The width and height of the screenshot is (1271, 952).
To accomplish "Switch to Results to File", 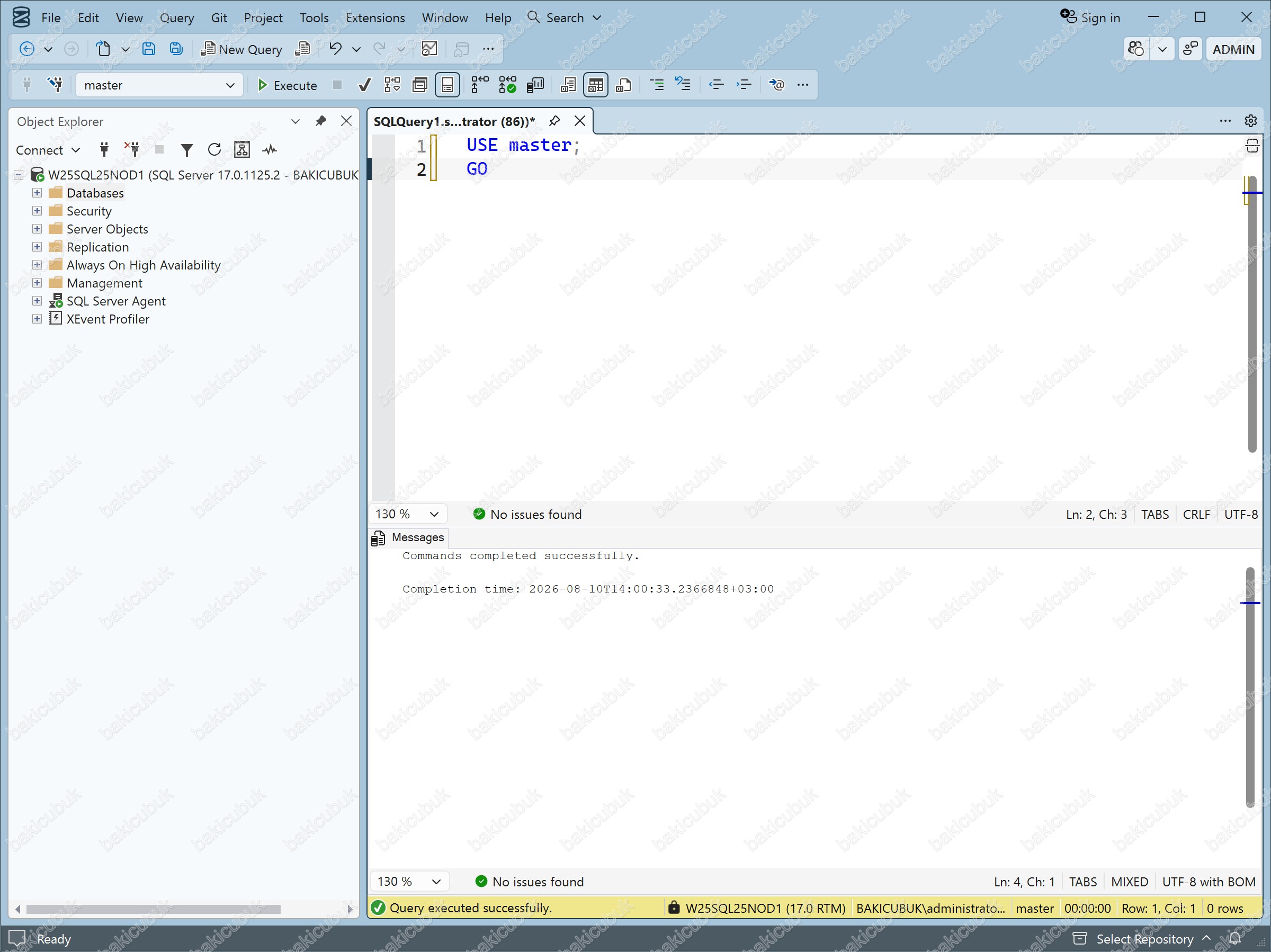I will click(x=623, y=85).
